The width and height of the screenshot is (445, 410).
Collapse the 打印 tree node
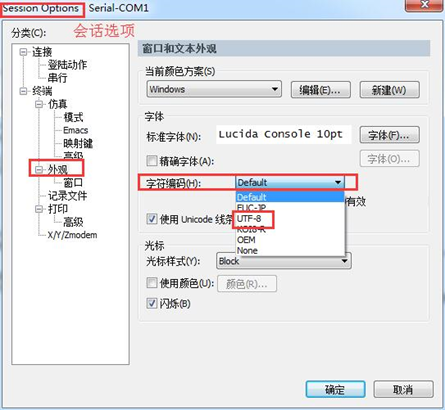coord(39,209)
